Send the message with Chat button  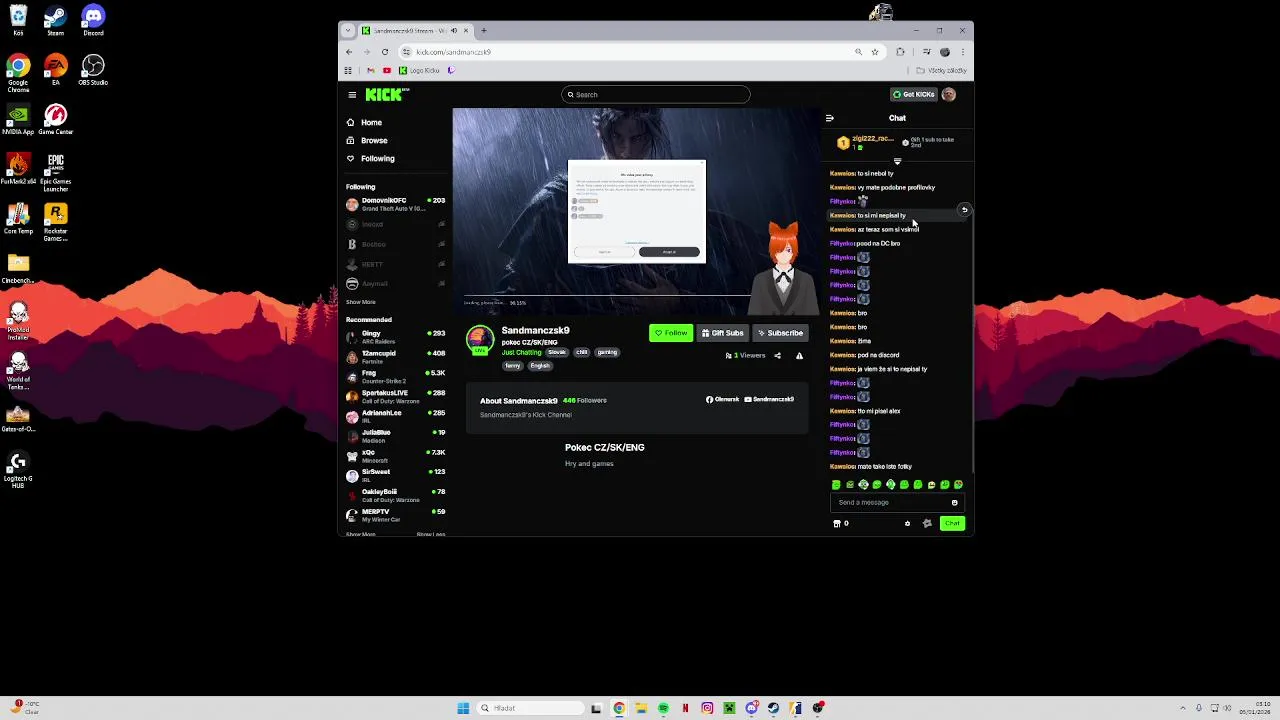coord(952,523)
